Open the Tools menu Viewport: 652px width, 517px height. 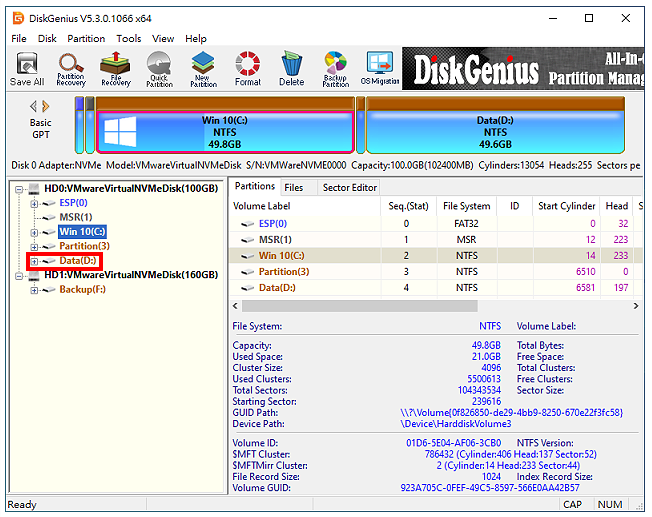[x=128, y=39]
